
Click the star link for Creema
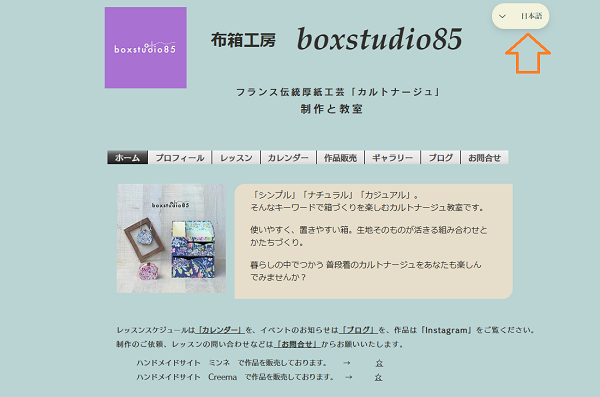coord(378,377)
